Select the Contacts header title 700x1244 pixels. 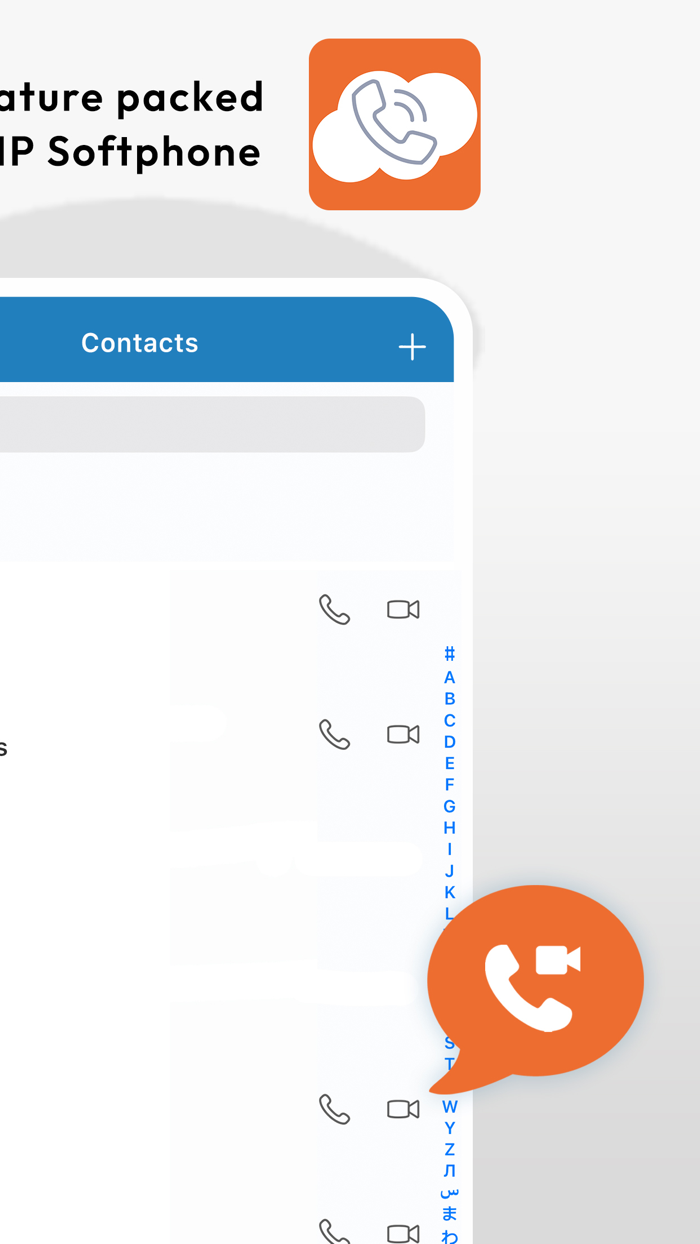[x=140, y=343]
